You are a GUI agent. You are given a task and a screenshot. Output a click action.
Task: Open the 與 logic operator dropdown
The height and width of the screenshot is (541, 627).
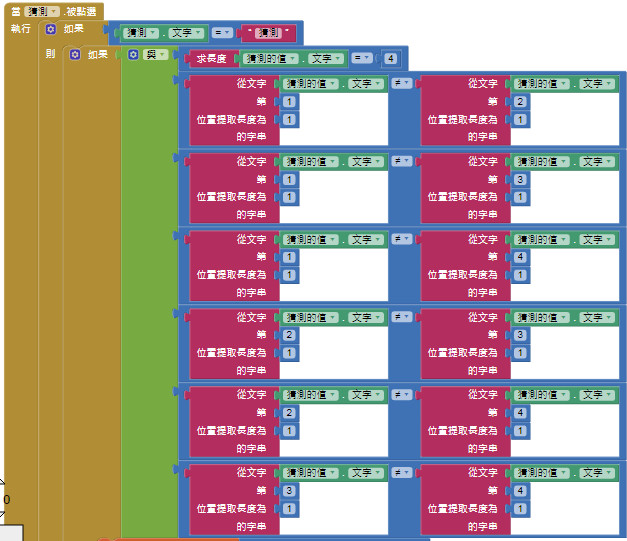156,54
